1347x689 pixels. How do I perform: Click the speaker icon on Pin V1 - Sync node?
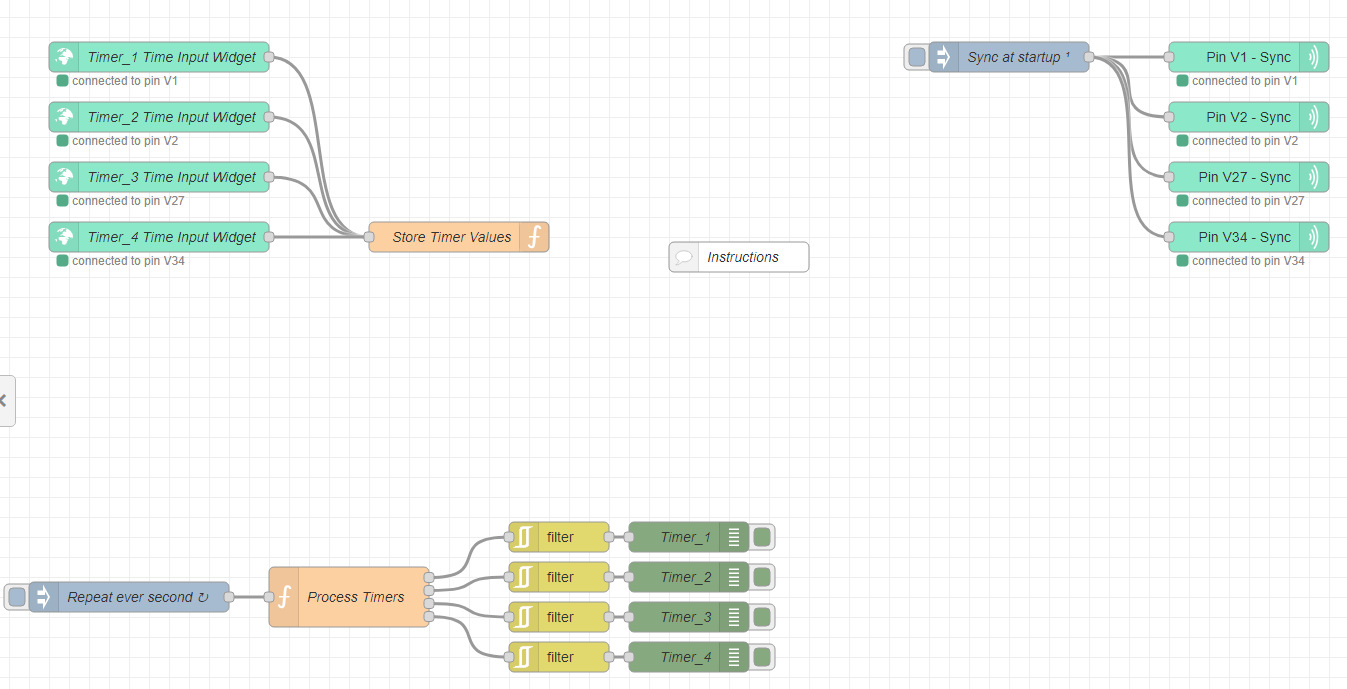1314,57
